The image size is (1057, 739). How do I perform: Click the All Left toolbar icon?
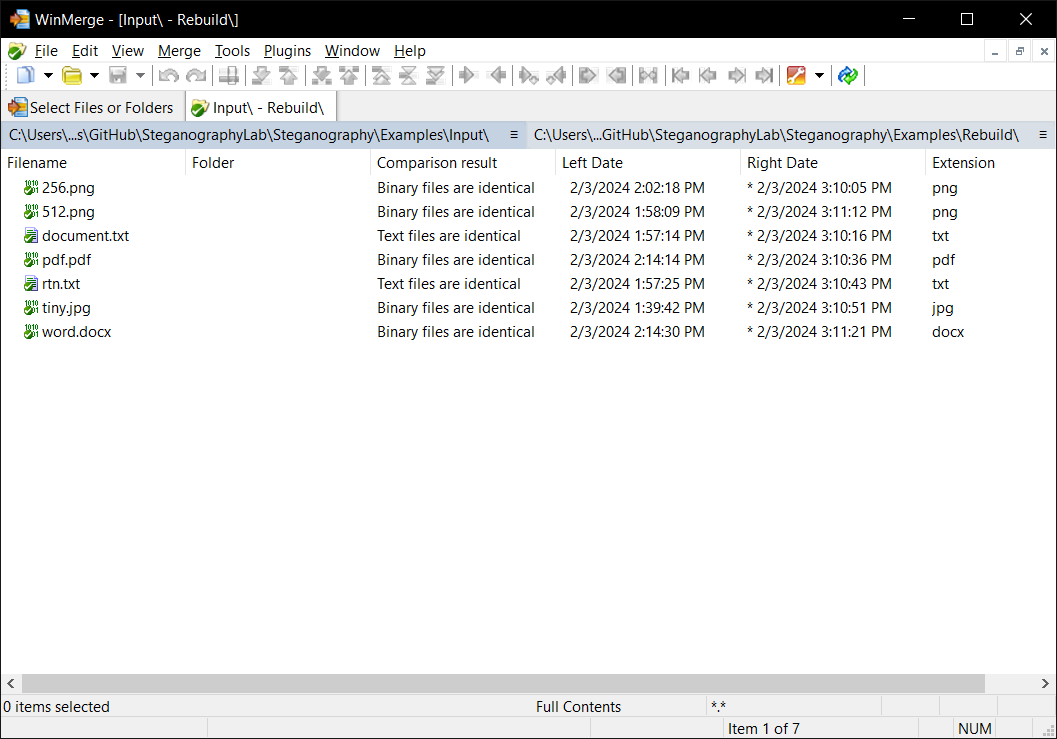616,76
